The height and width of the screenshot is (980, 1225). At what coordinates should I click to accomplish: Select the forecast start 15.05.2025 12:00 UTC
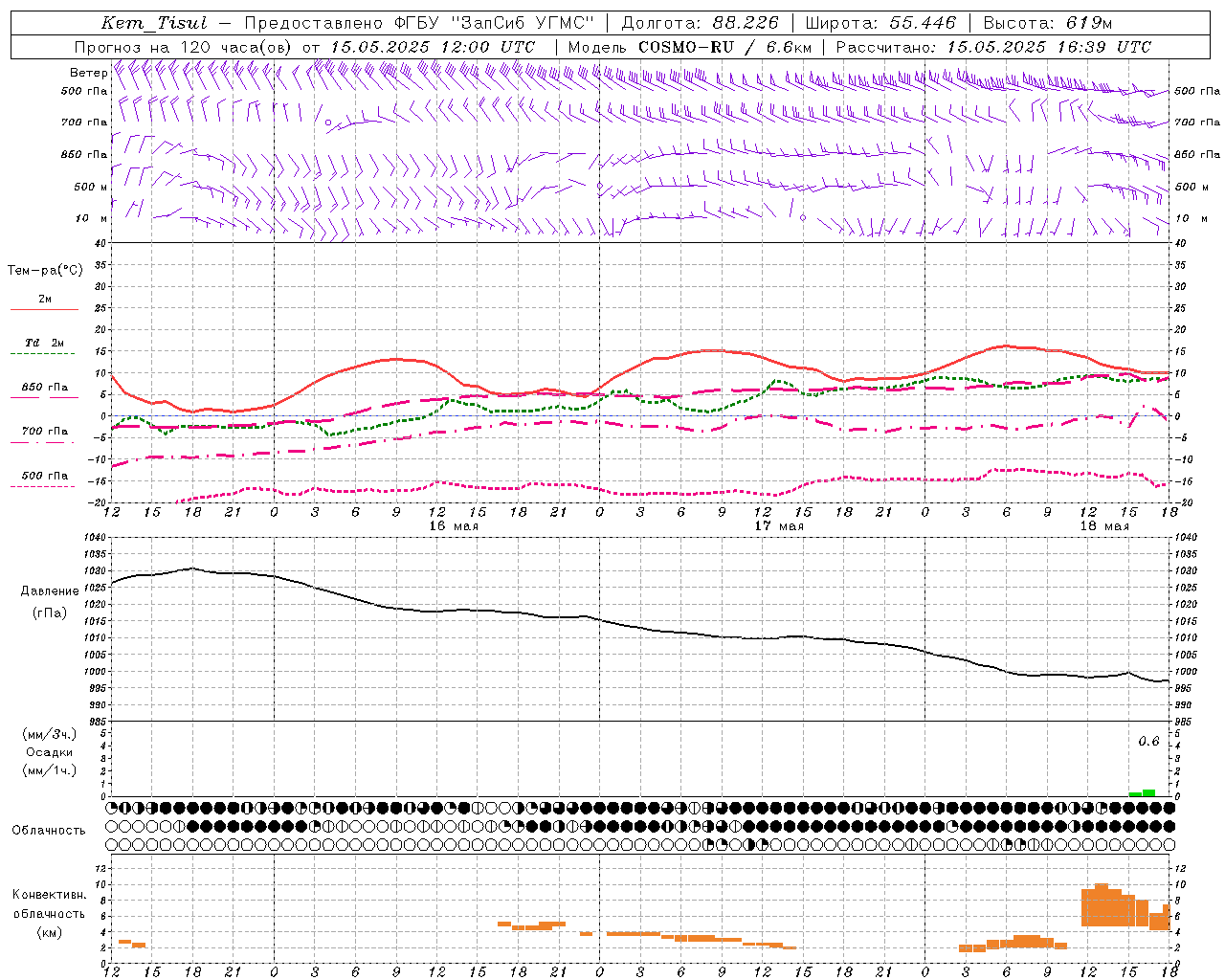(433, 47)
